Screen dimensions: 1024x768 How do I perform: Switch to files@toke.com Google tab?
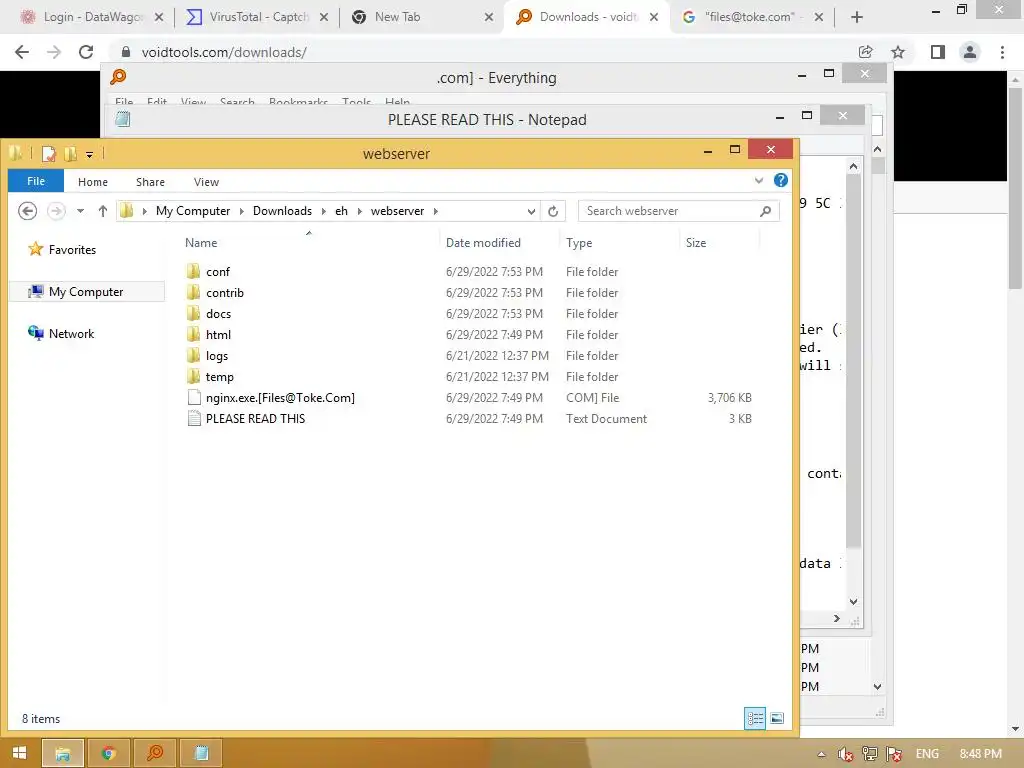click(x=751, y=17)
